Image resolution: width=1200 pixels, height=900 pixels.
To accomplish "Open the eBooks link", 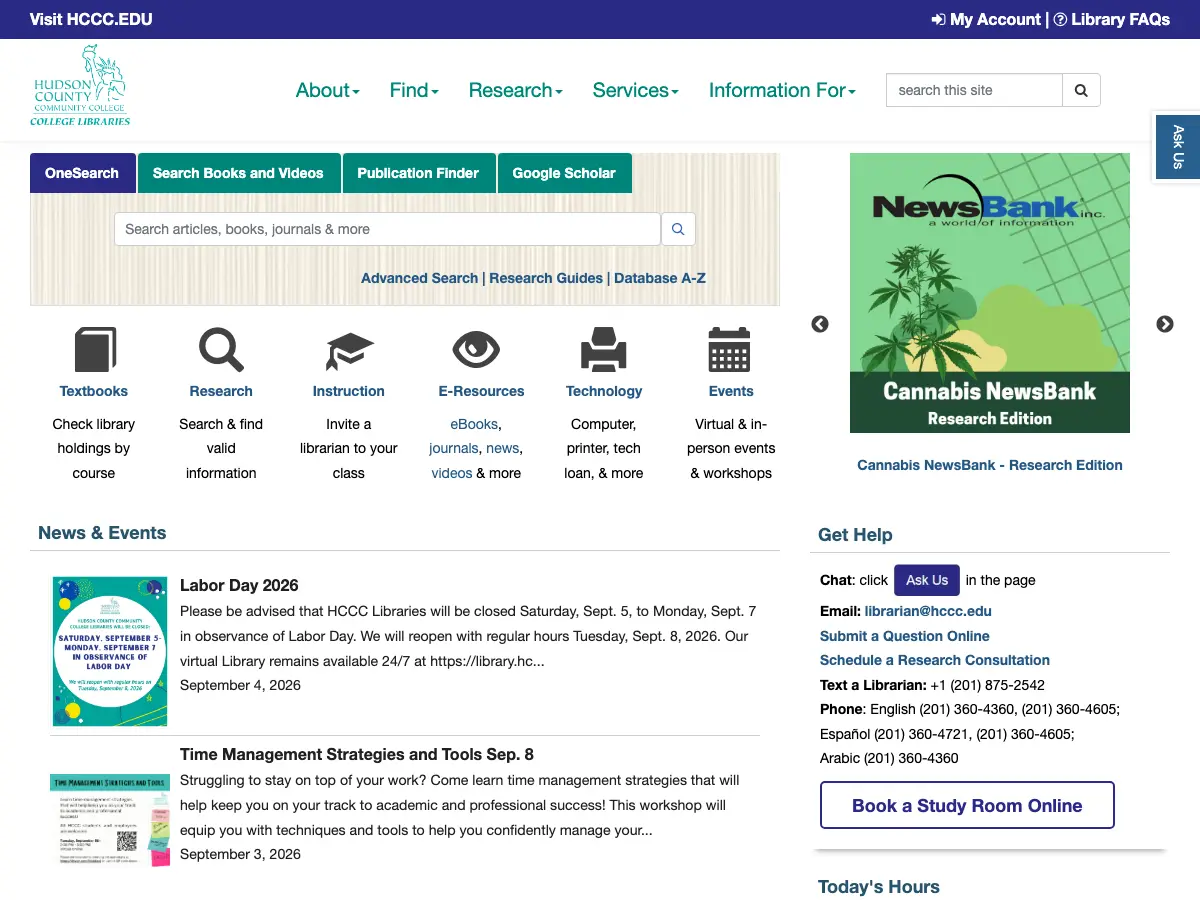I will coord(474,424).
